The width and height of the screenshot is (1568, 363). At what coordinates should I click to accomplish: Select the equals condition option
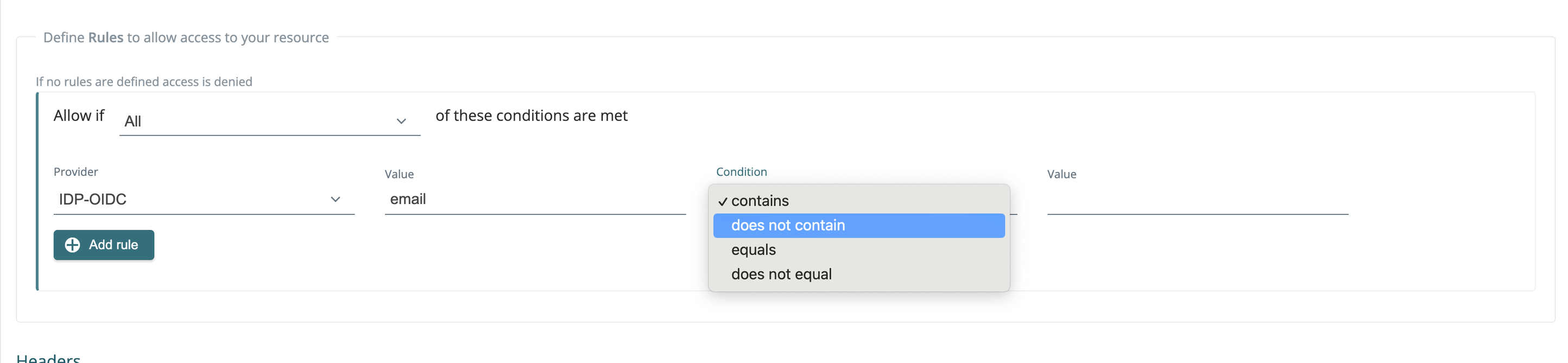pos(859,250)
